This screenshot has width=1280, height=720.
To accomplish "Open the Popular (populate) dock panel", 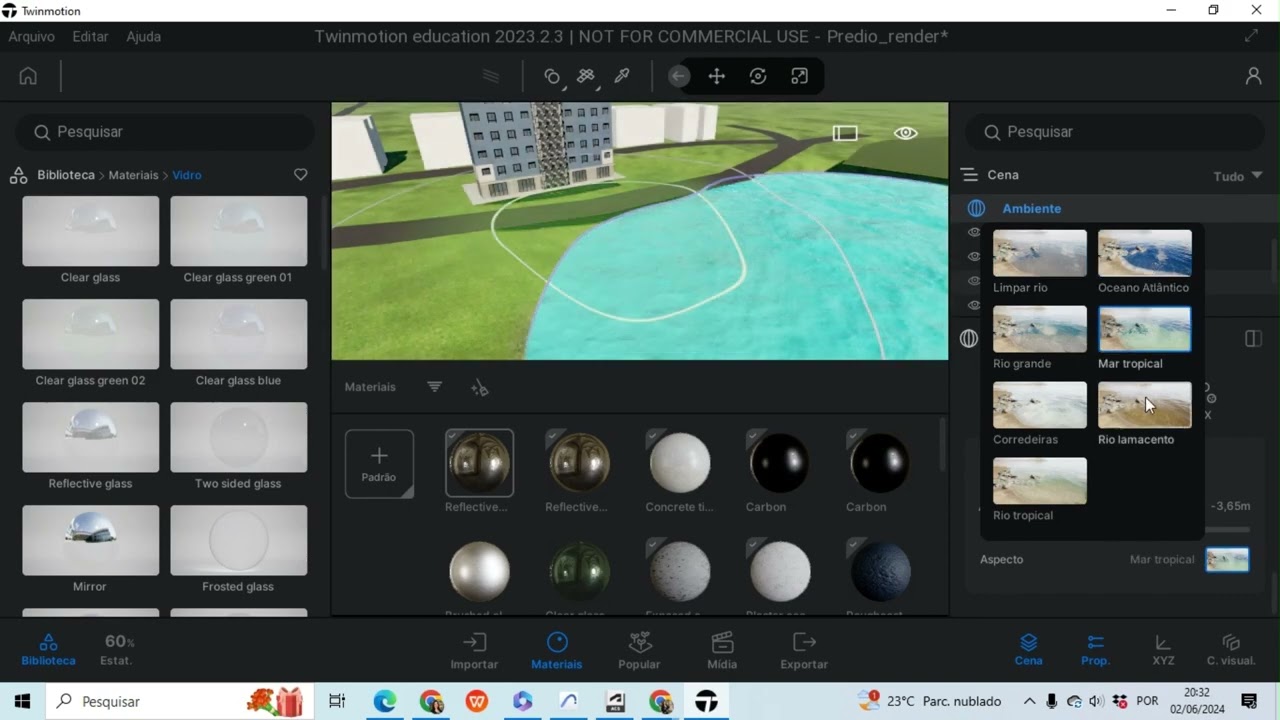I will (x=639, y=651).
